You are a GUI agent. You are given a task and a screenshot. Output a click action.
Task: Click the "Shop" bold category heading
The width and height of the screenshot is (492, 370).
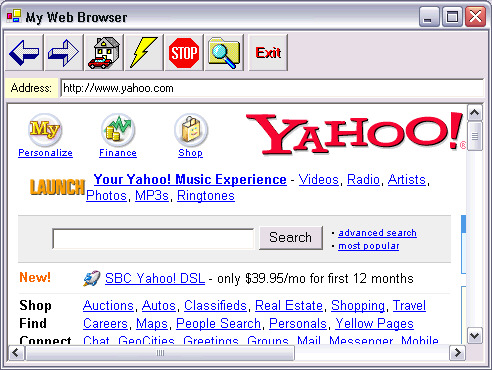(35, 306)
